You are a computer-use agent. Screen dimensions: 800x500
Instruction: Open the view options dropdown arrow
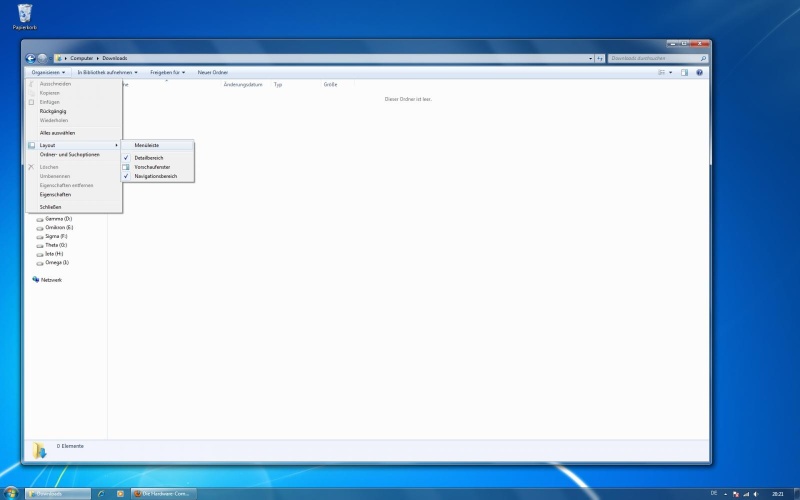pos(670,72)
